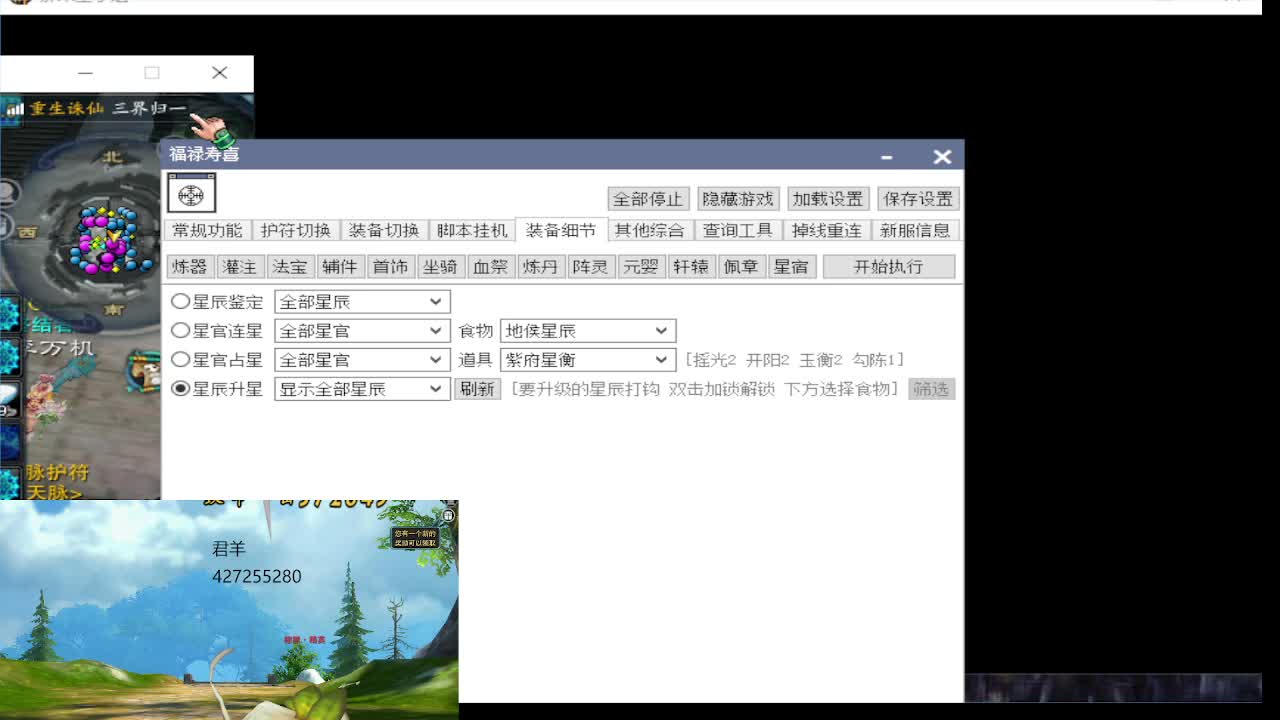
Task: Click the small icon at the landscape video's top-right corner
Action: [x=449, y=515]
